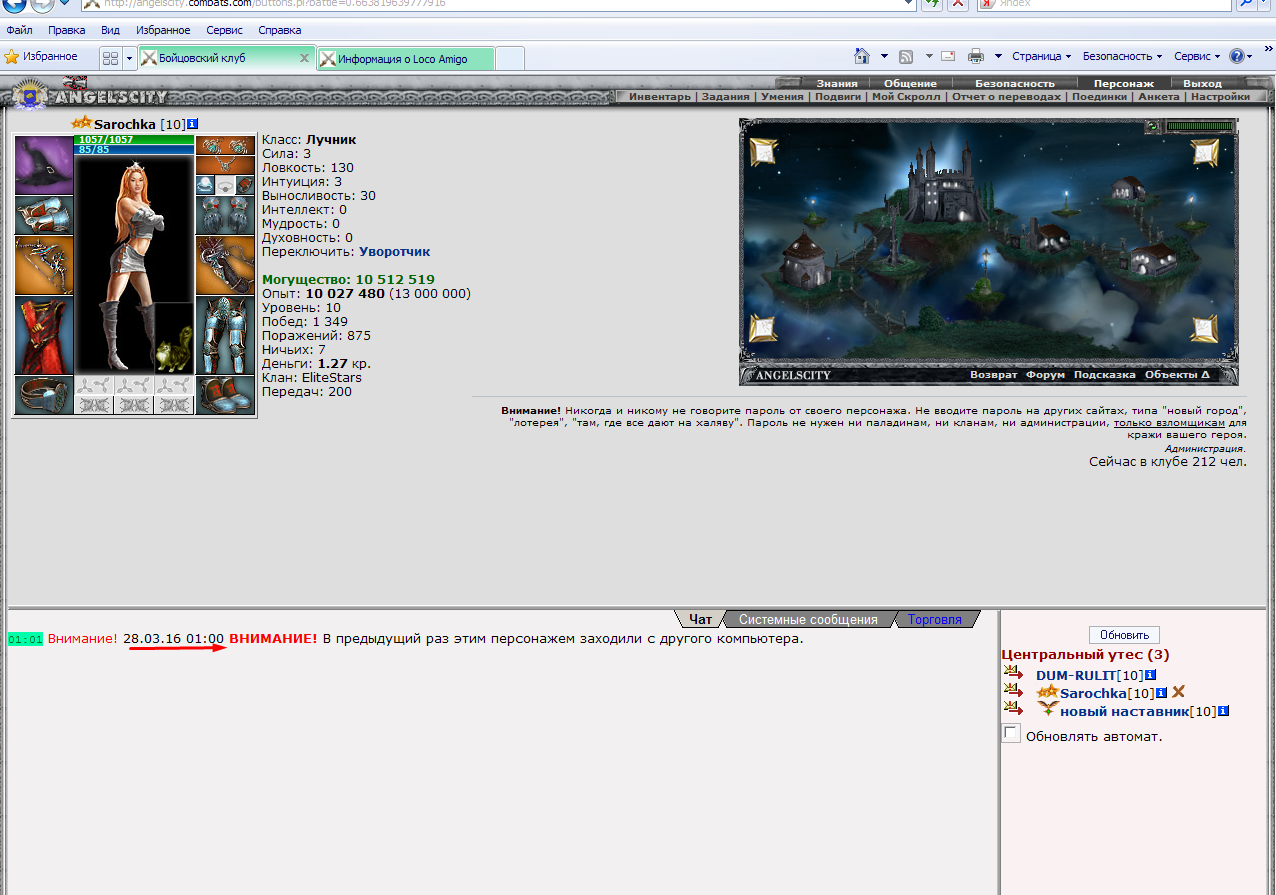Open the Безопасность browser toolbar dropdown
Image resolution: width=1276 pixels, height=895 pixels.
click(1123, 57)
